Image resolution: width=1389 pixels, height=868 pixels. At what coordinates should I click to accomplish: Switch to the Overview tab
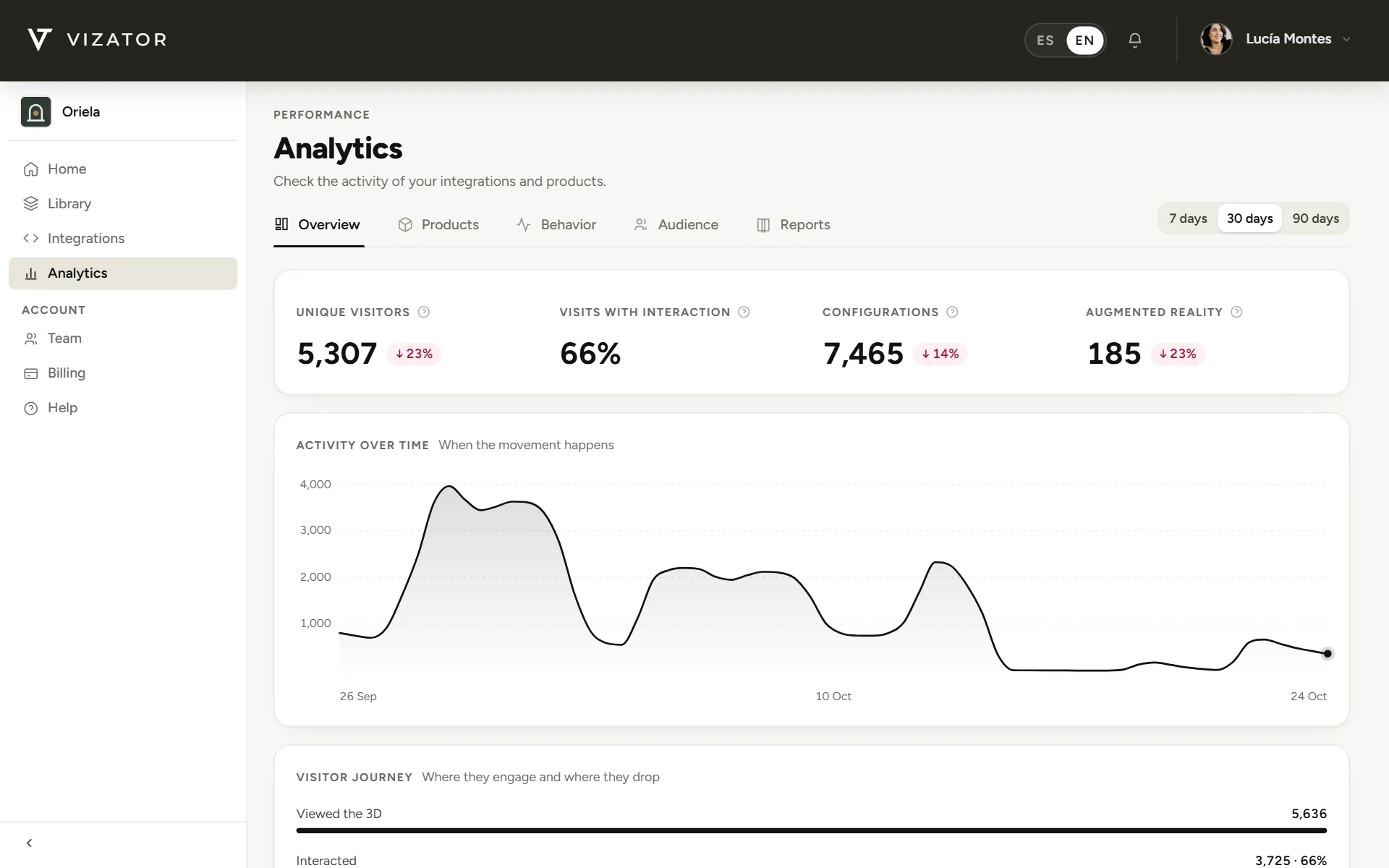coord(318,225)
